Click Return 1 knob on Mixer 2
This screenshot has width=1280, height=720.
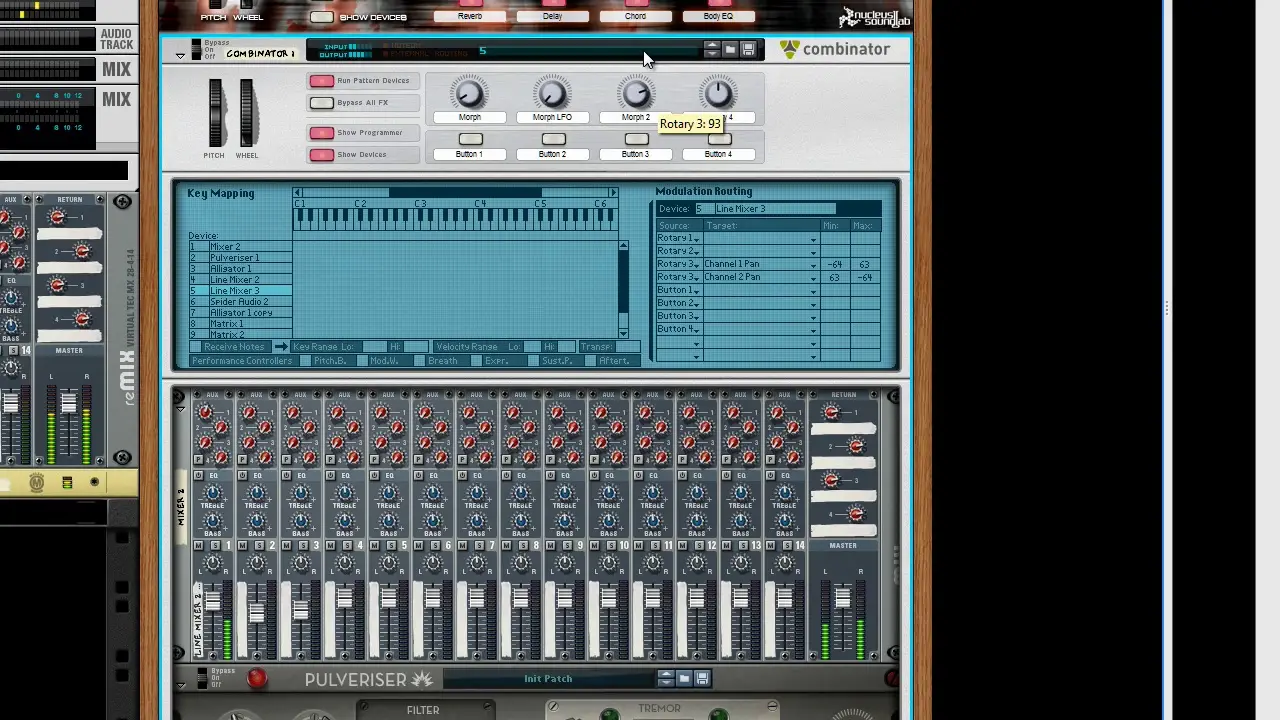[x=832, y=412]
